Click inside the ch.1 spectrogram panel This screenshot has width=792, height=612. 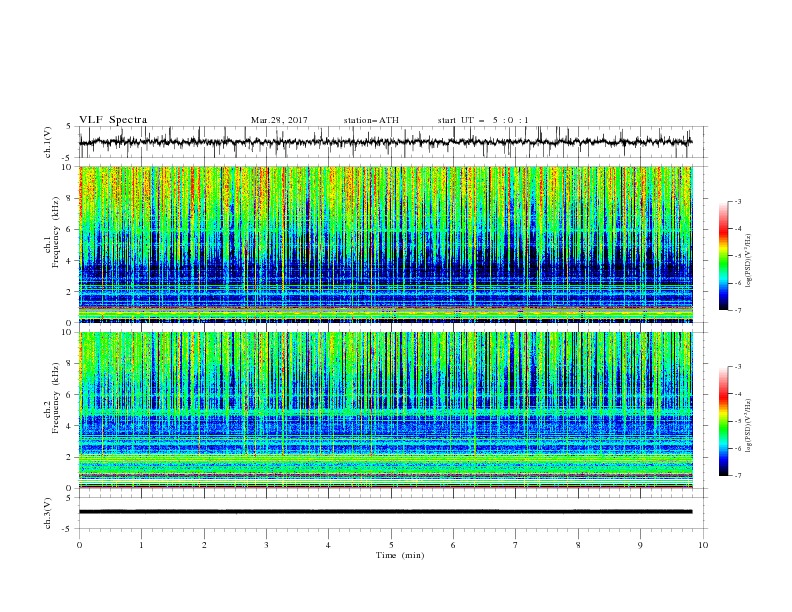pyautogui.click(x=386, y=244)
